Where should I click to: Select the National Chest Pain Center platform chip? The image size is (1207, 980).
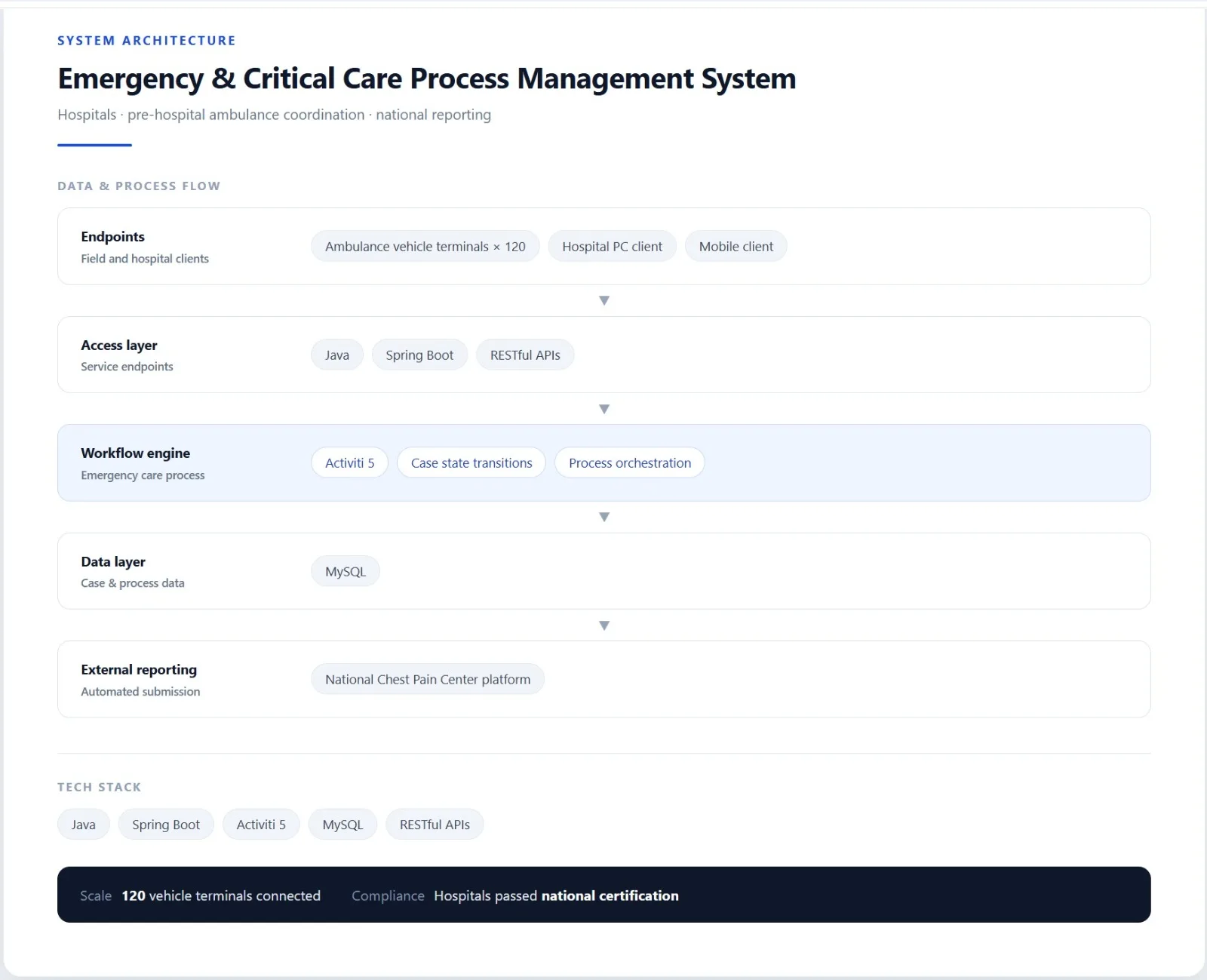click(x=428, y=680)
